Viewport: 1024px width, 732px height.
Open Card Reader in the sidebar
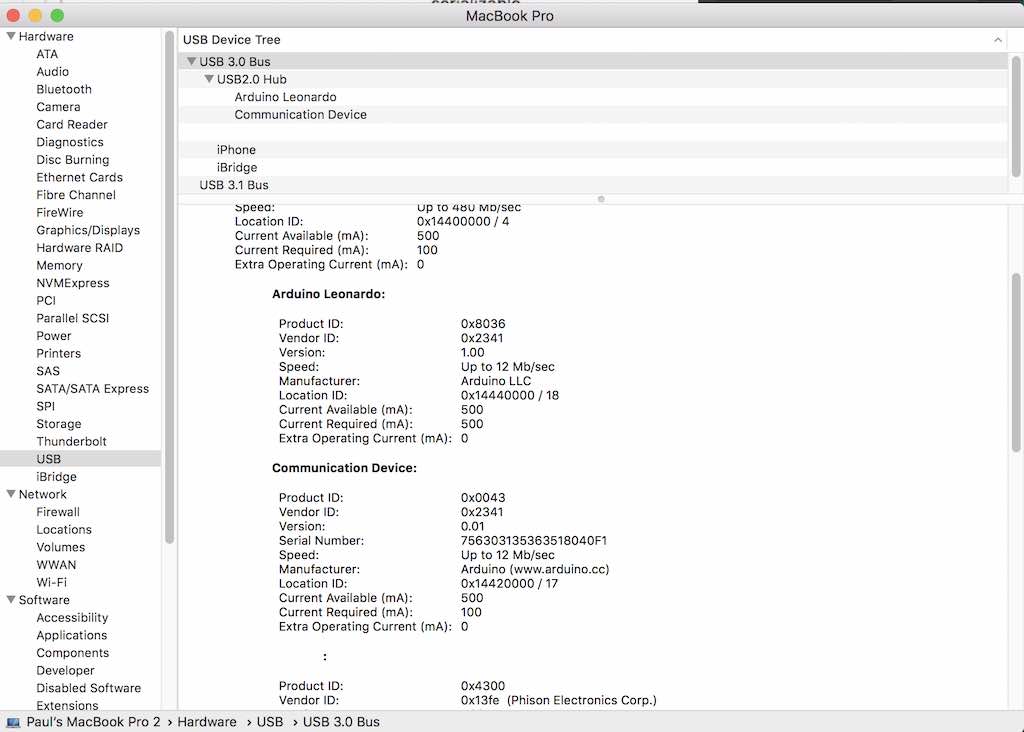(72, 124)
